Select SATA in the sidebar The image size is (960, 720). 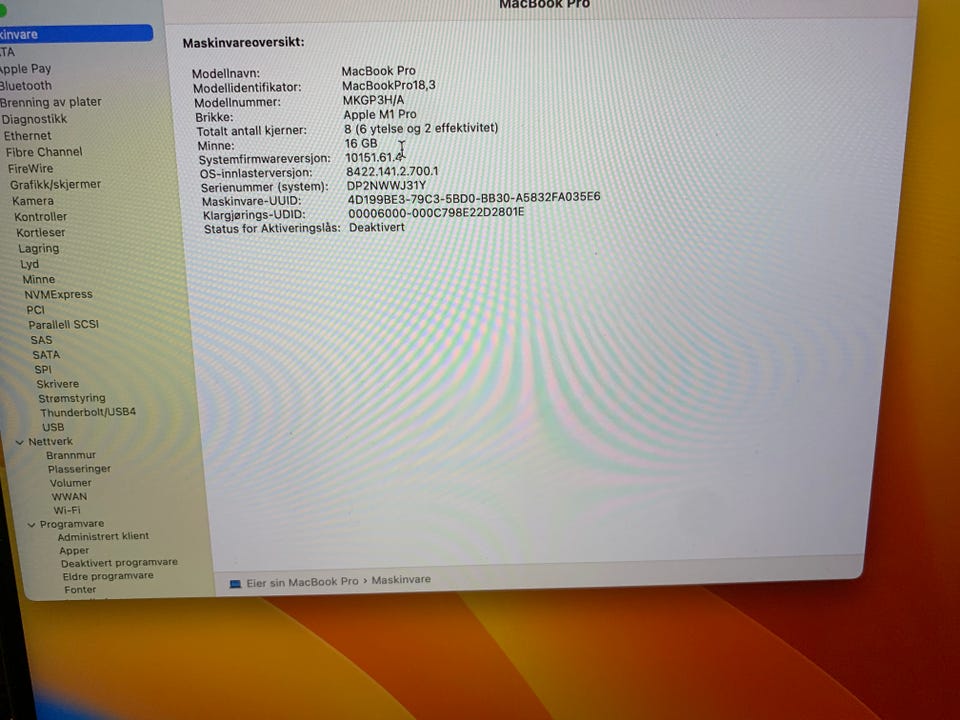[47, 355]
